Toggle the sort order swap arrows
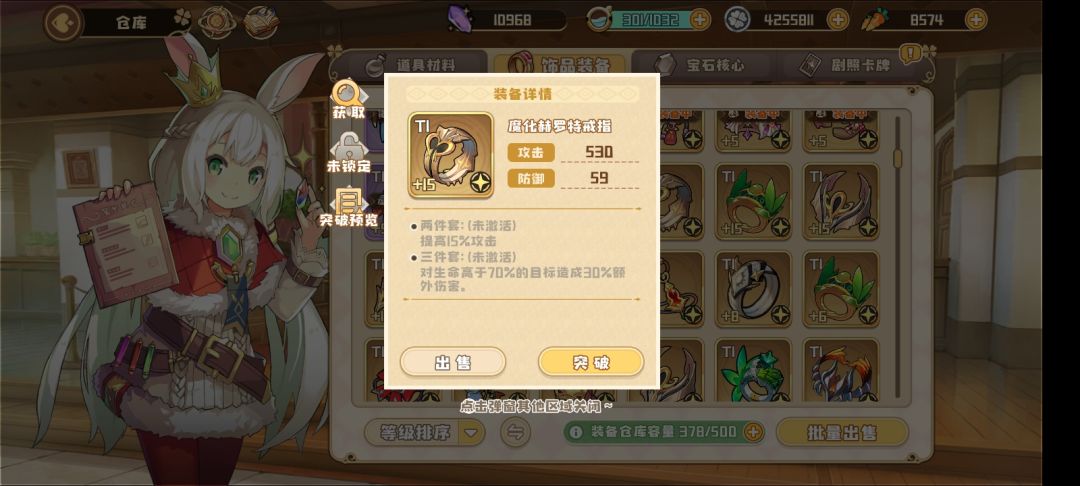This screenshot has width=1080, height=486. point(515,432)
